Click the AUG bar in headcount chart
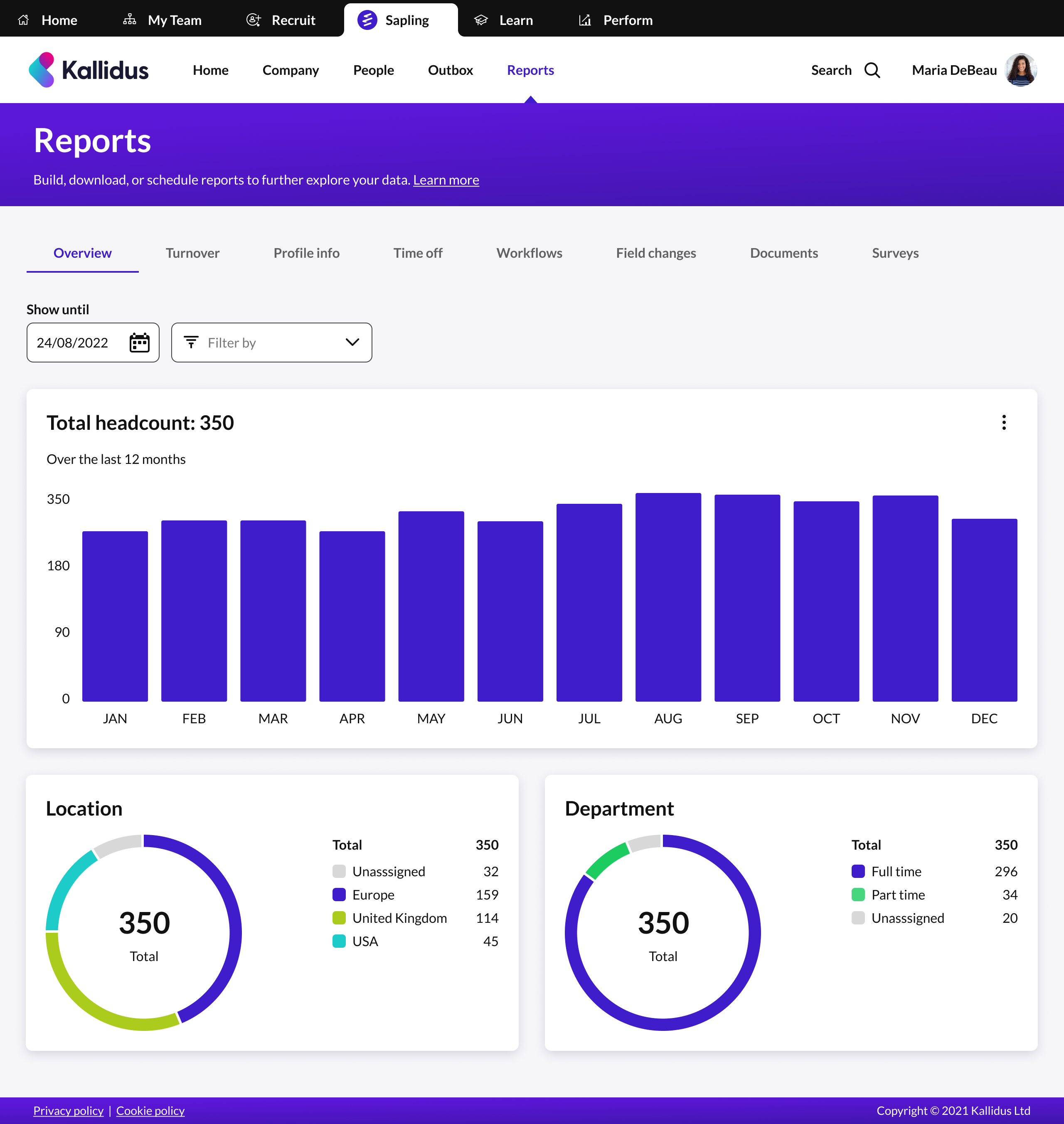1064x1124 pixels. (667, 597)
